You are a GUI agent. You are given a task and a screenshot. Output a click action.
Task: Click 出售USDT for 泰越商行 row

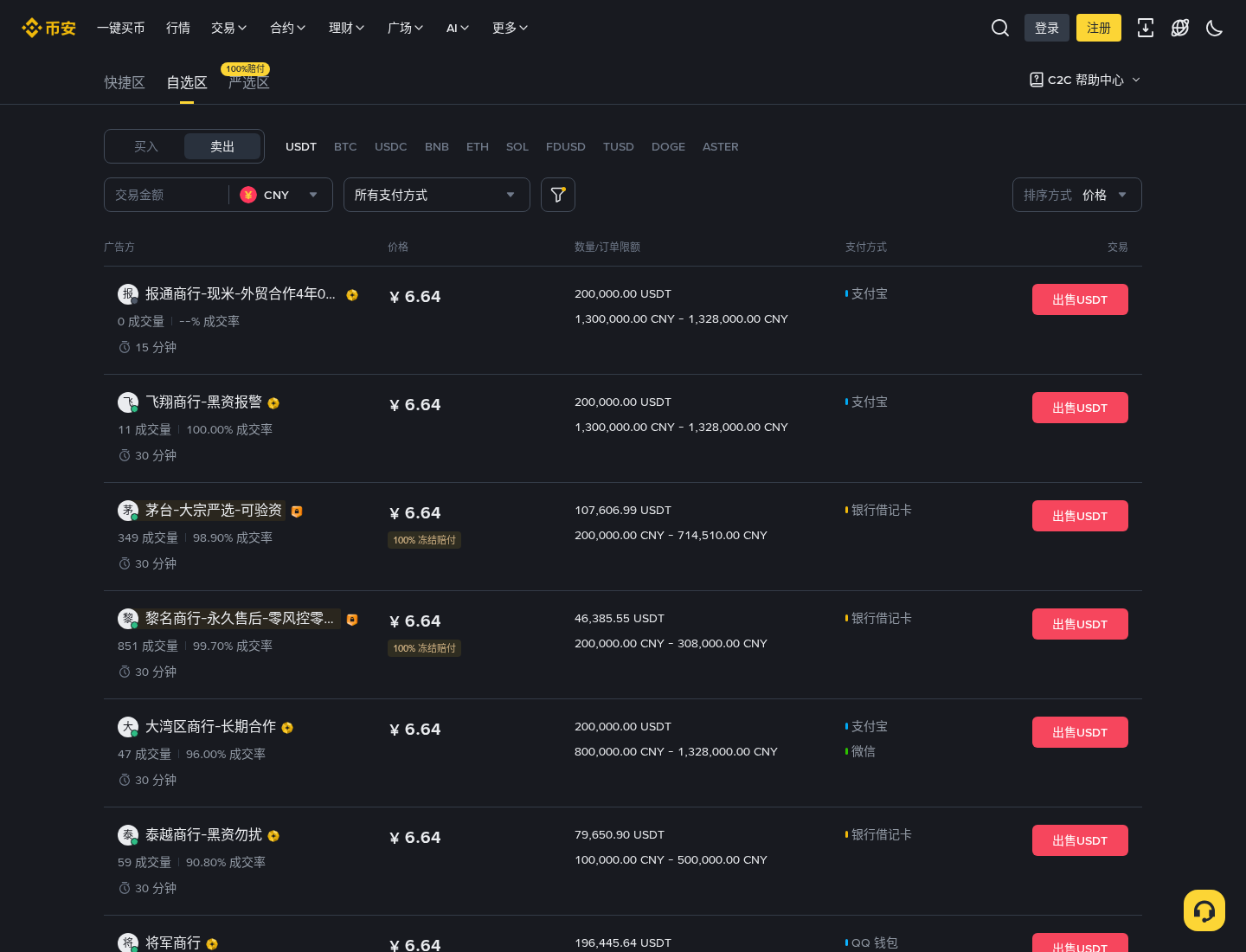pyautogui.click(x=1080, y=840)
